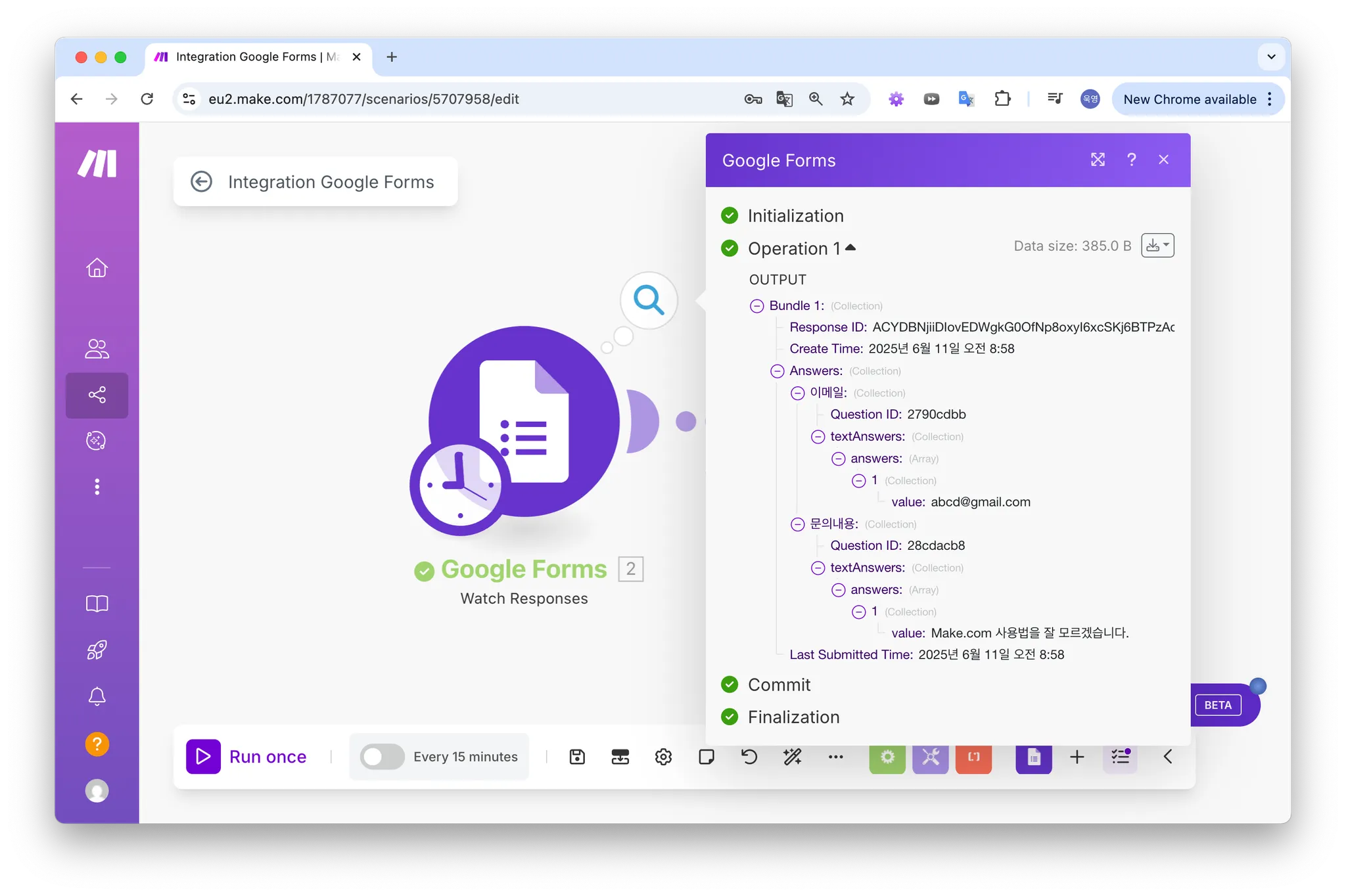
Task: Click the Integration Google Forms scenario title
Action: (x=331, y=182)
